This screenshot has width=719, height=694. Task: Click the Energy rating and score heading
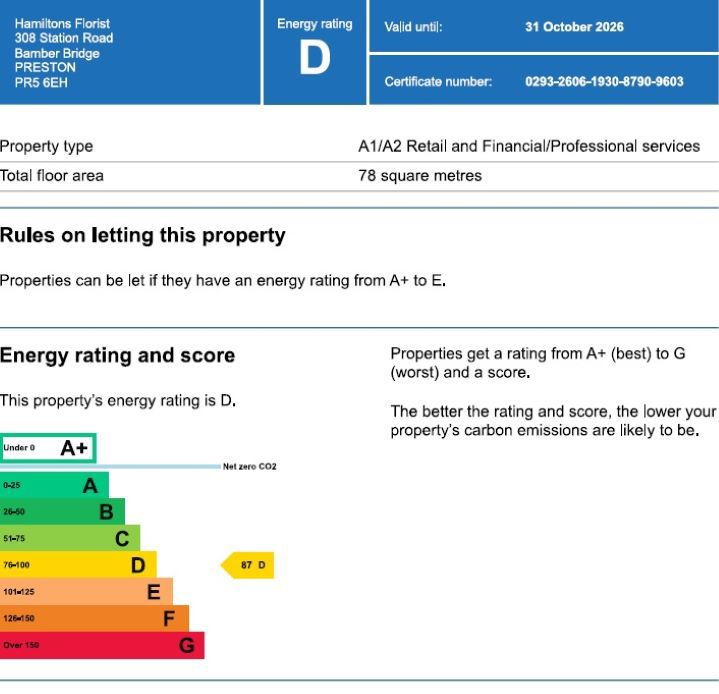118,355
